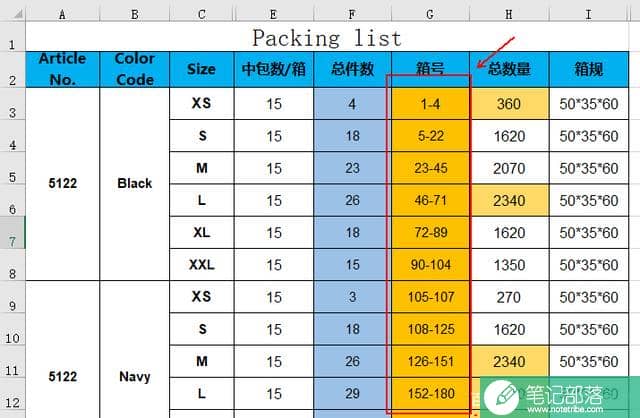The height and width of the screenshot is (418, 640).
Task: Click the select-all corner triangle
Action: pos(18,15)
